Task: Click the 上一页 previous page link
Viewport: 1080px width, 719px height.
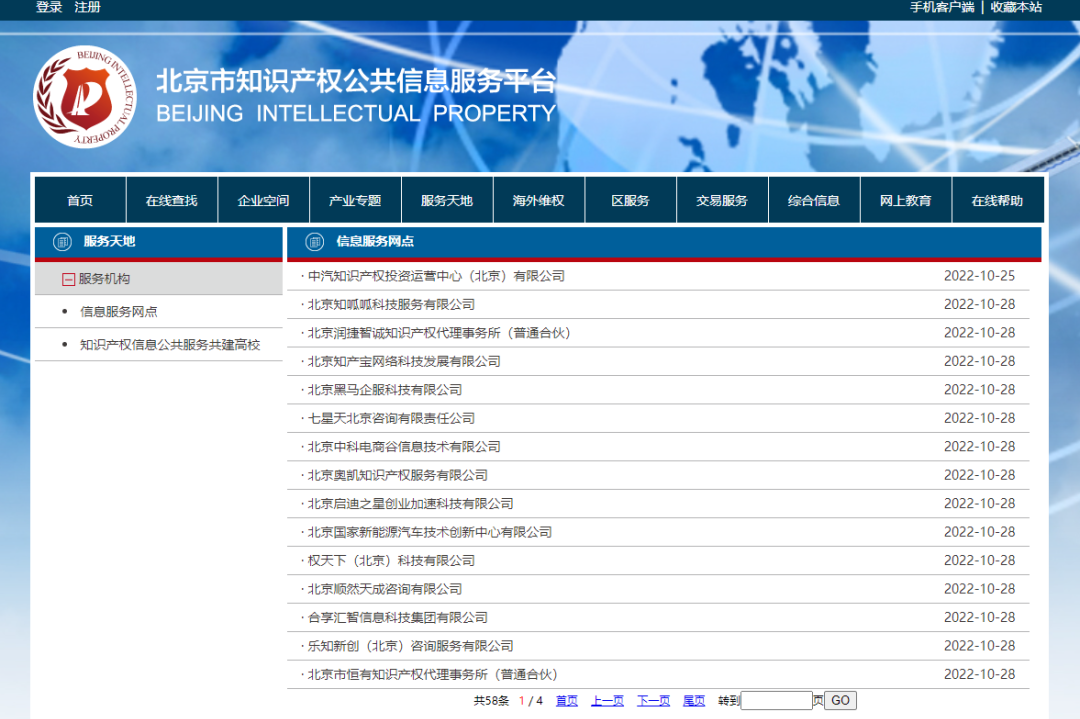Action: pos(607,701)
